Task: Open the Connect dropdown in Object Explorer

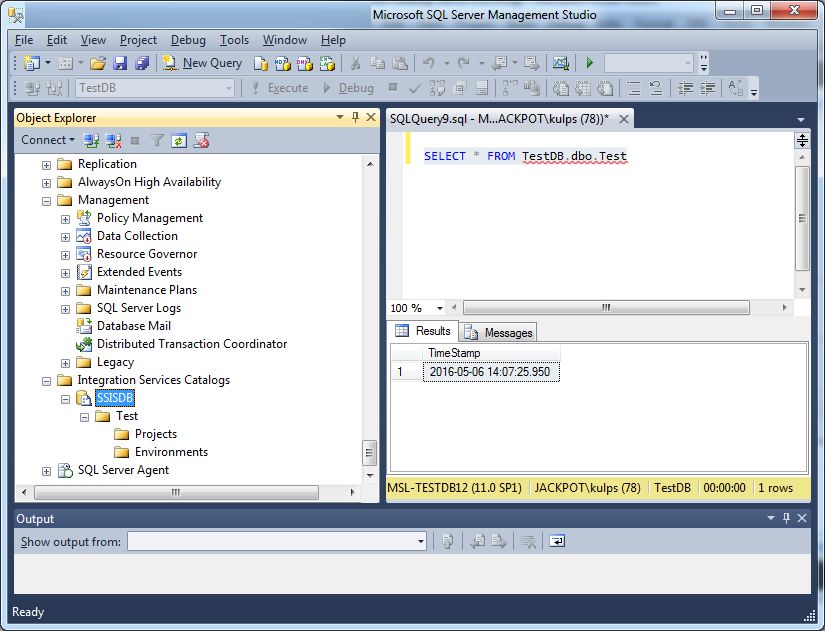Action: click(x=48, y=140)
